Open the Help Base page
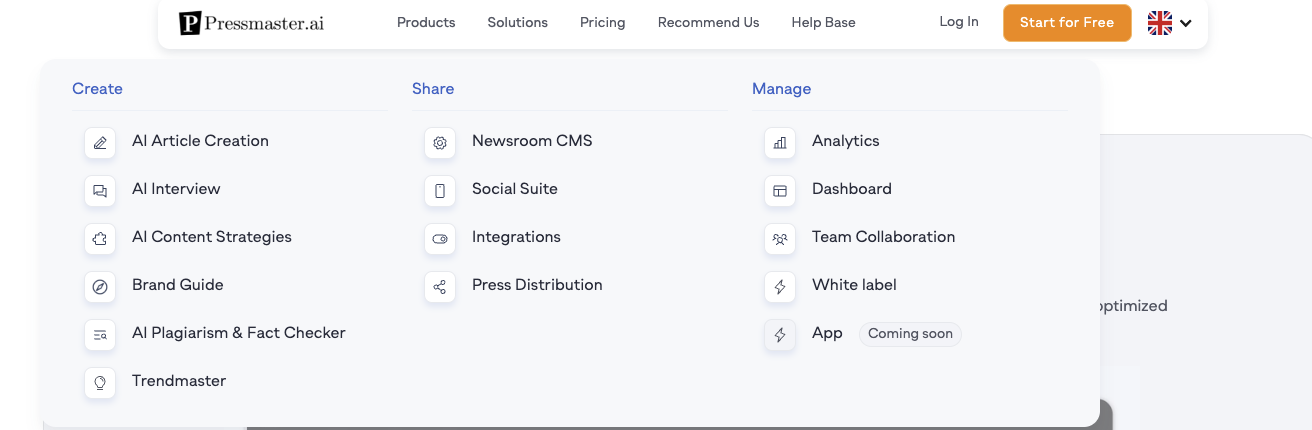This screenshot has width=1312, height=430. pos(824,22)
